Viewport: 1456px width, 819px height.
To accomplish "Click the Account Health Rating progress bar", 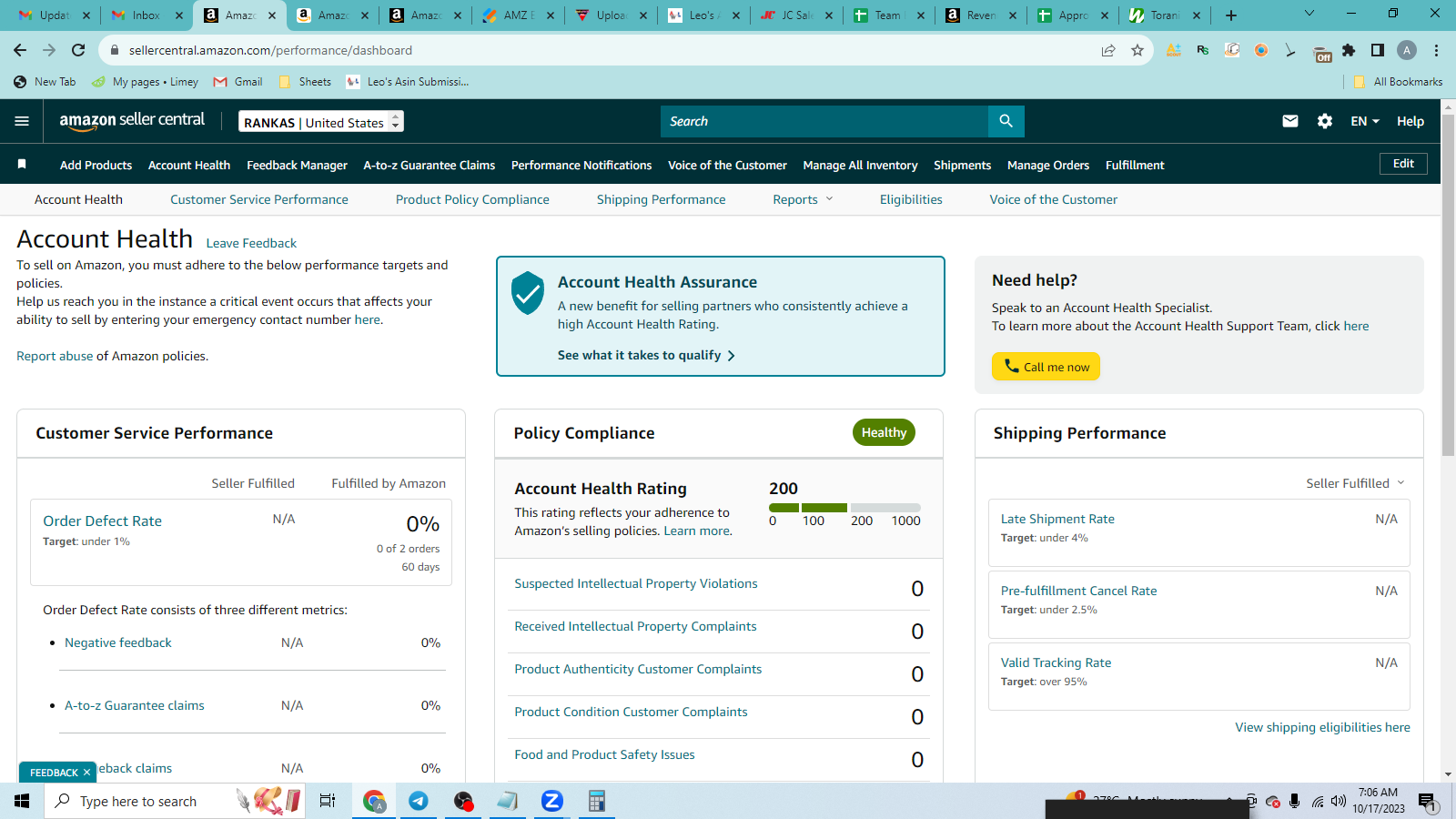I will [844, 508].
